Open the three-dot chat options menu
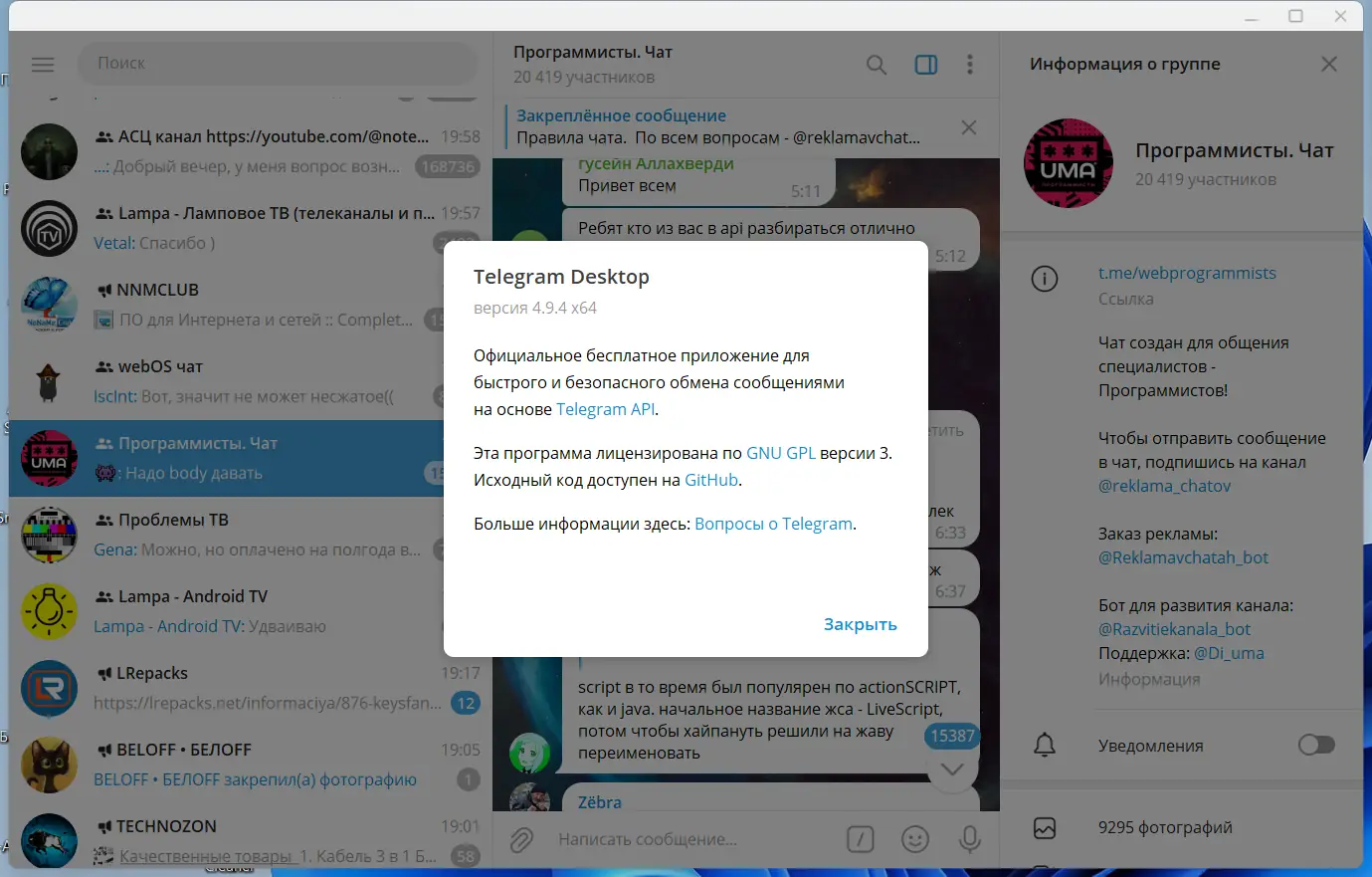This screenshot has height=877, width=1372. coord(970,65)
